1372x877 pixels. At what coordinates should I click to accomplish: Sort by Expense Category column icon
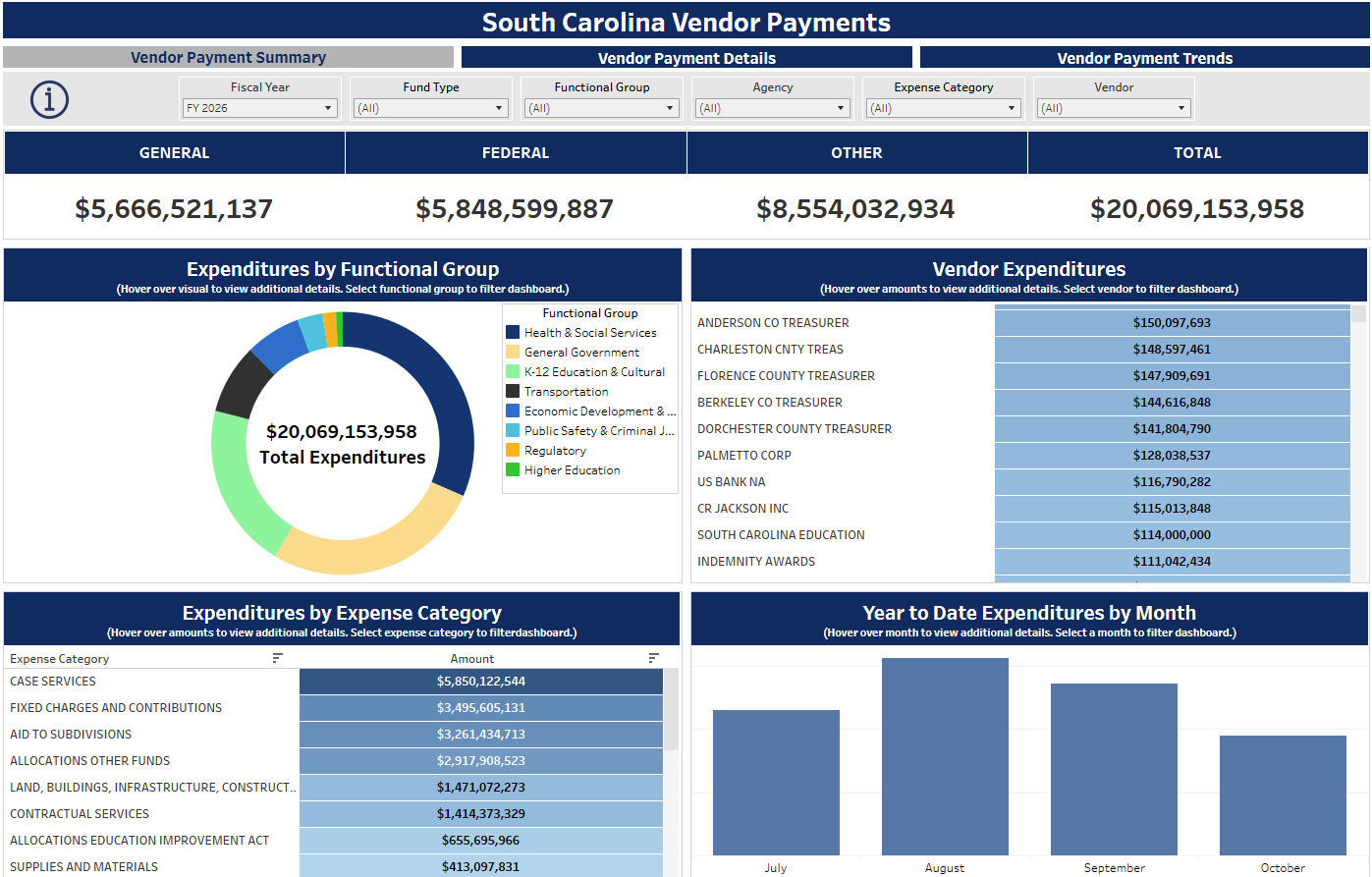pyautogui.click(x=278, y=658)
